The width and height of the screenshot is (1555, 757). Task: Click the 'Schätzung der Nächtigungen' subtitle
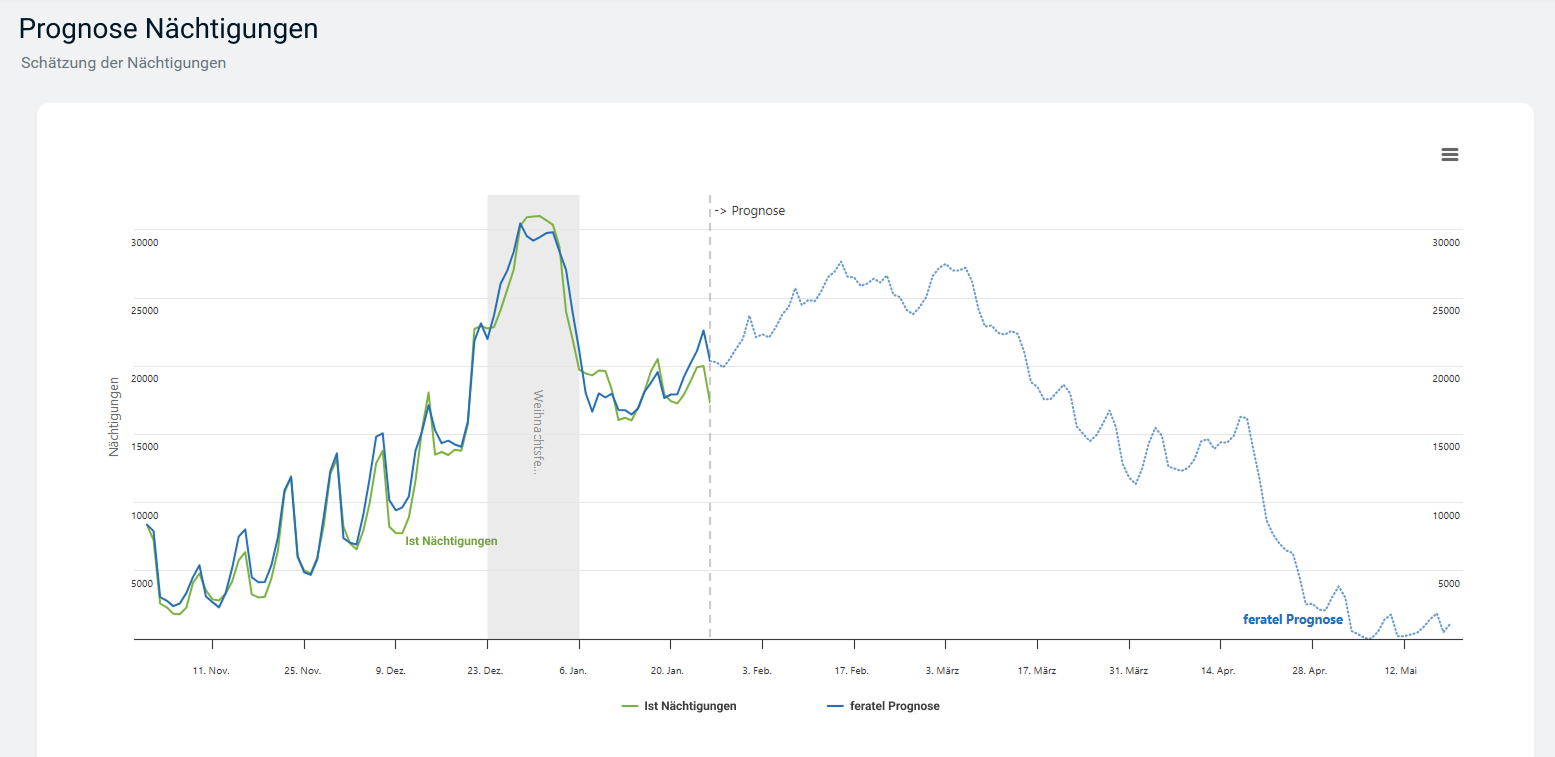click(x=123, y=63)
